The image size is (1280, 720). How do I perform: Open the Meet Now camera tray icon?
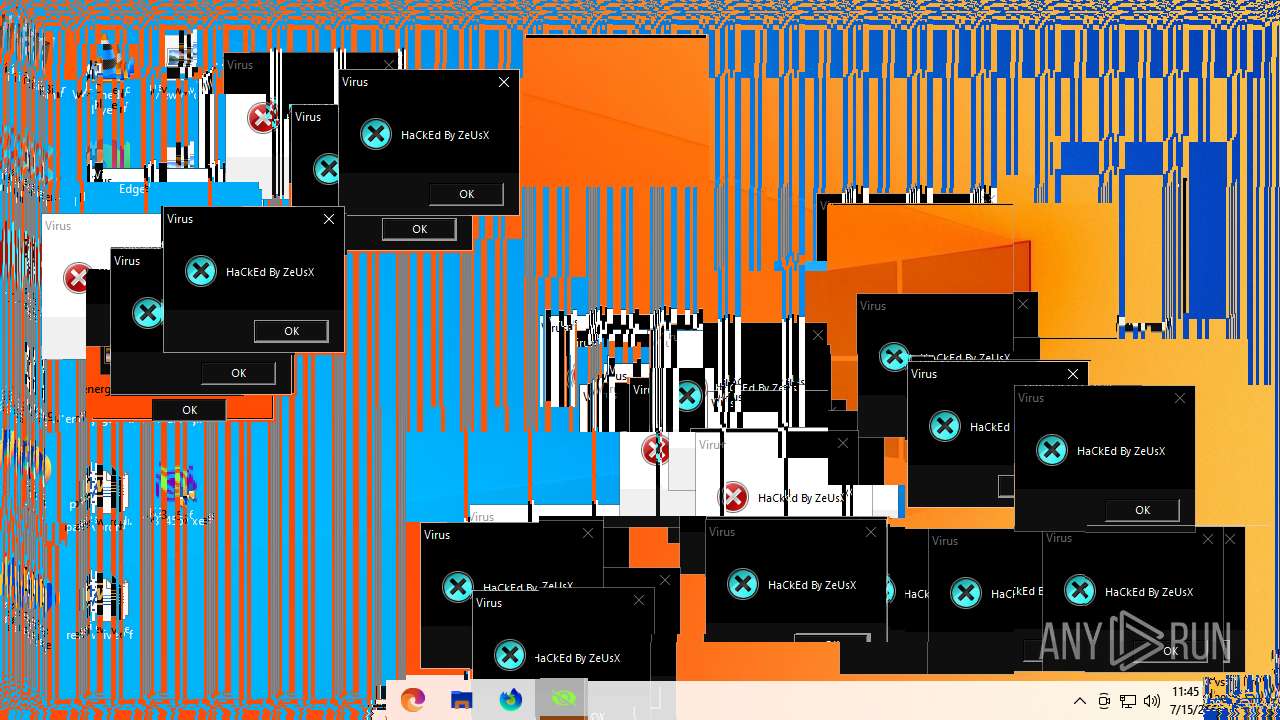(x=1104, y=701)
